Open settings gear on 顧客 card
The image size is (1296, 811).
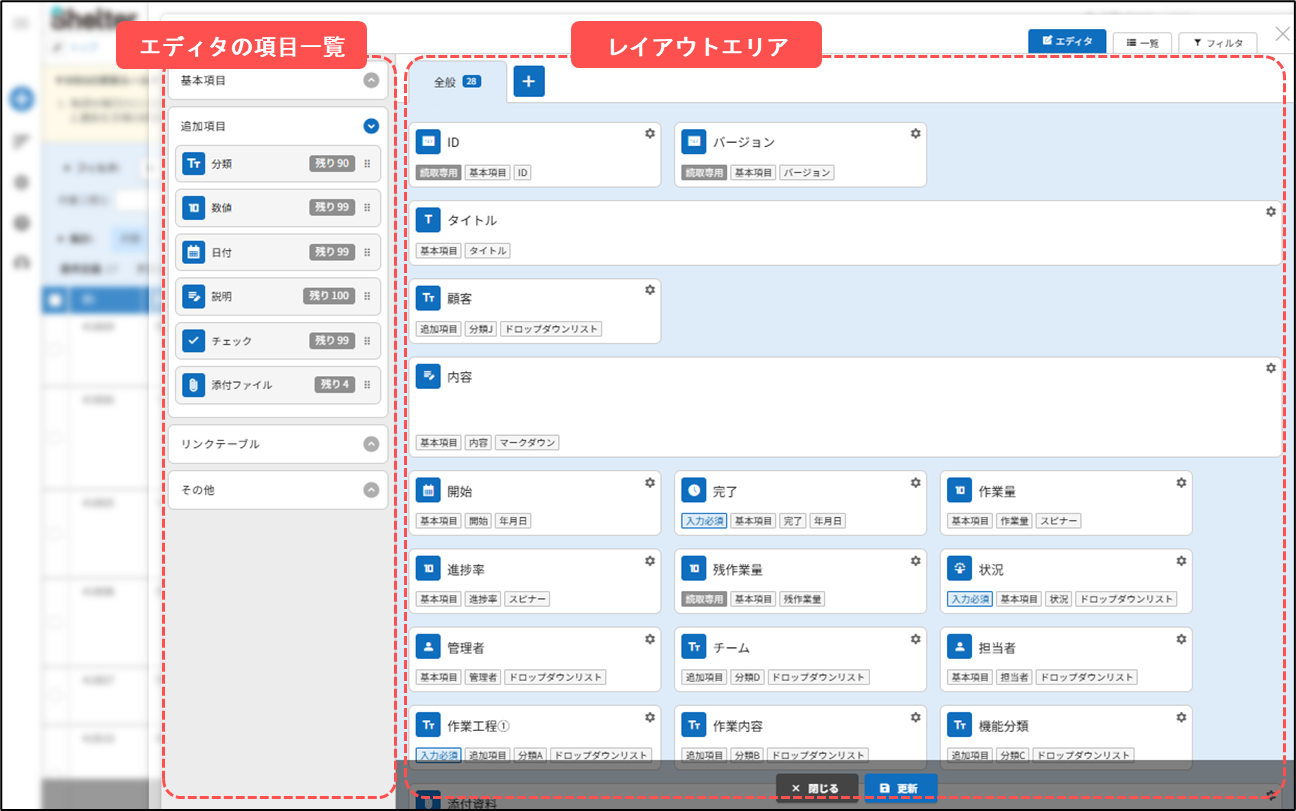(x=649, y=289)
